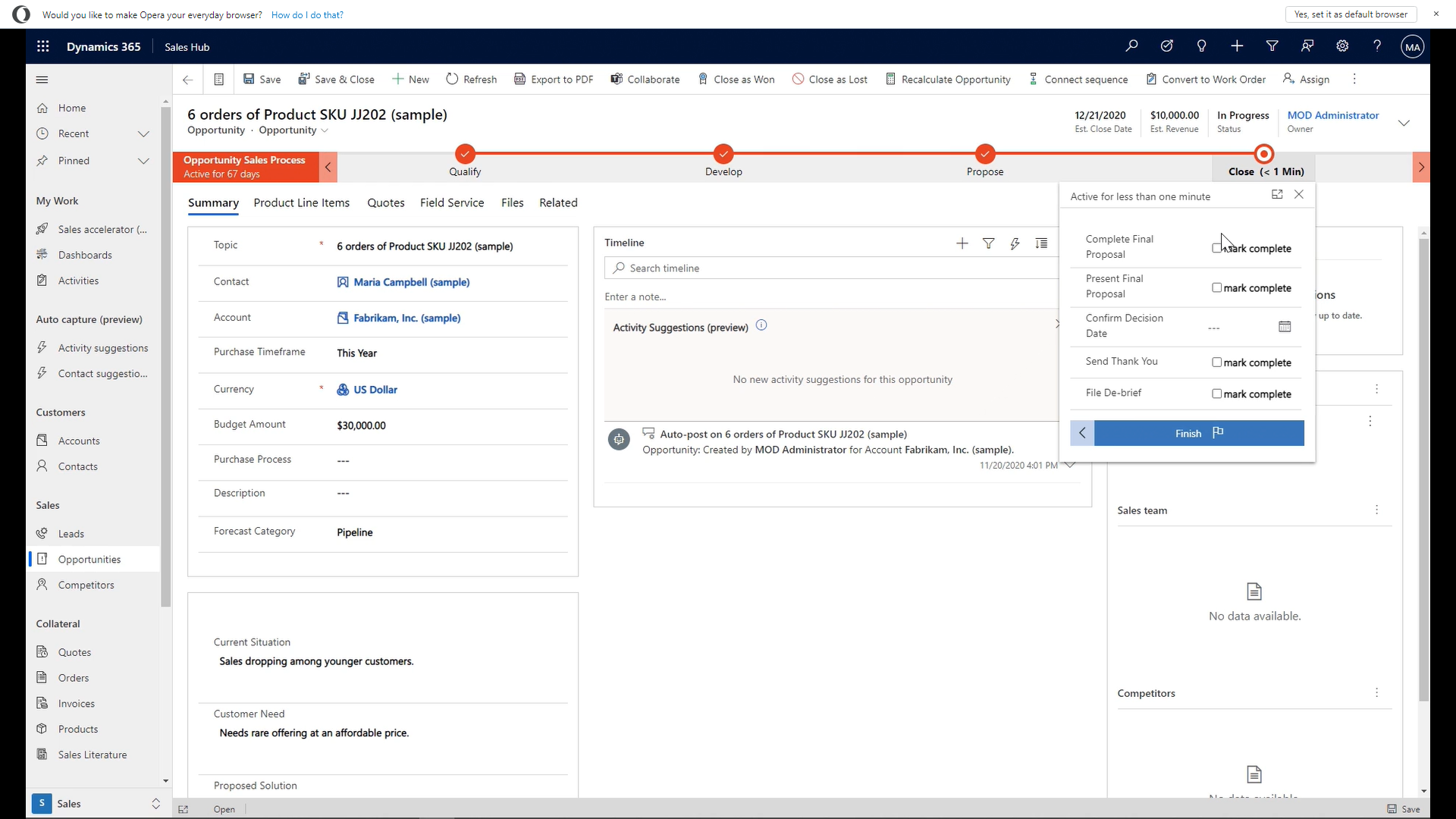Check Send Thank You mark complete
Image resolution: width=1456 pixels, height=819 pixels.
click(1216, 362)
